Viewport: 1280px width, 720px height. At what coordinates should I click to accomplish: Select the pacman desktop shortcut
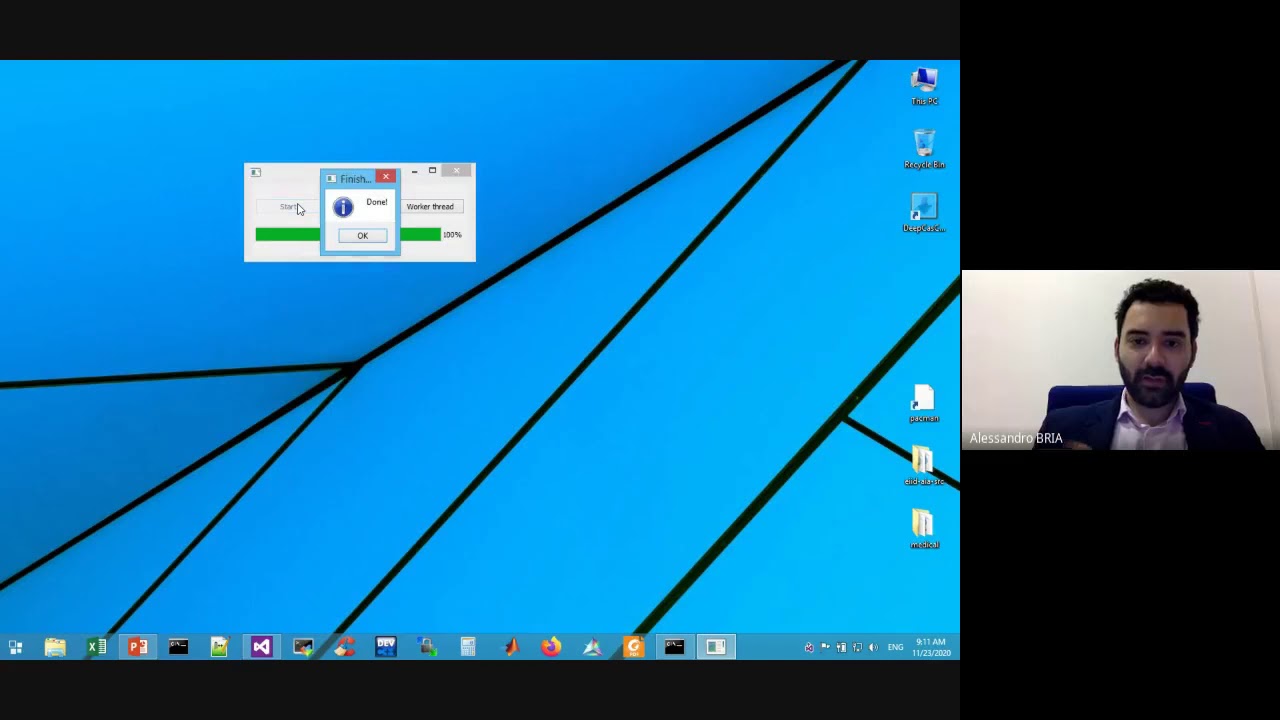[x=924, y=404]
